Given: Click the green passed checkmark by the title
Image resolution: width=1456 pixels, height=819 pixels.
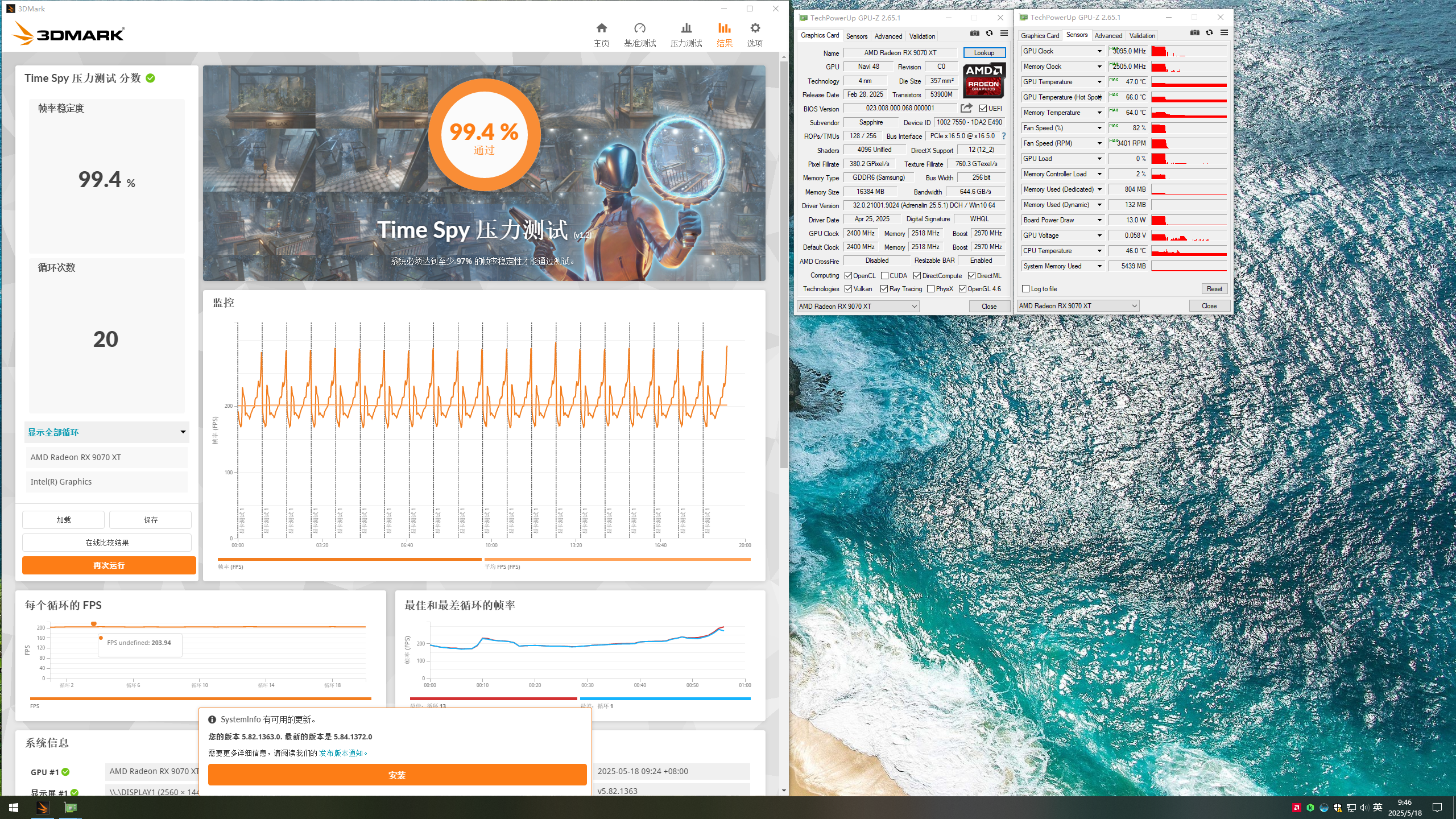Looking at the screenshot, I should coord(151,78).
